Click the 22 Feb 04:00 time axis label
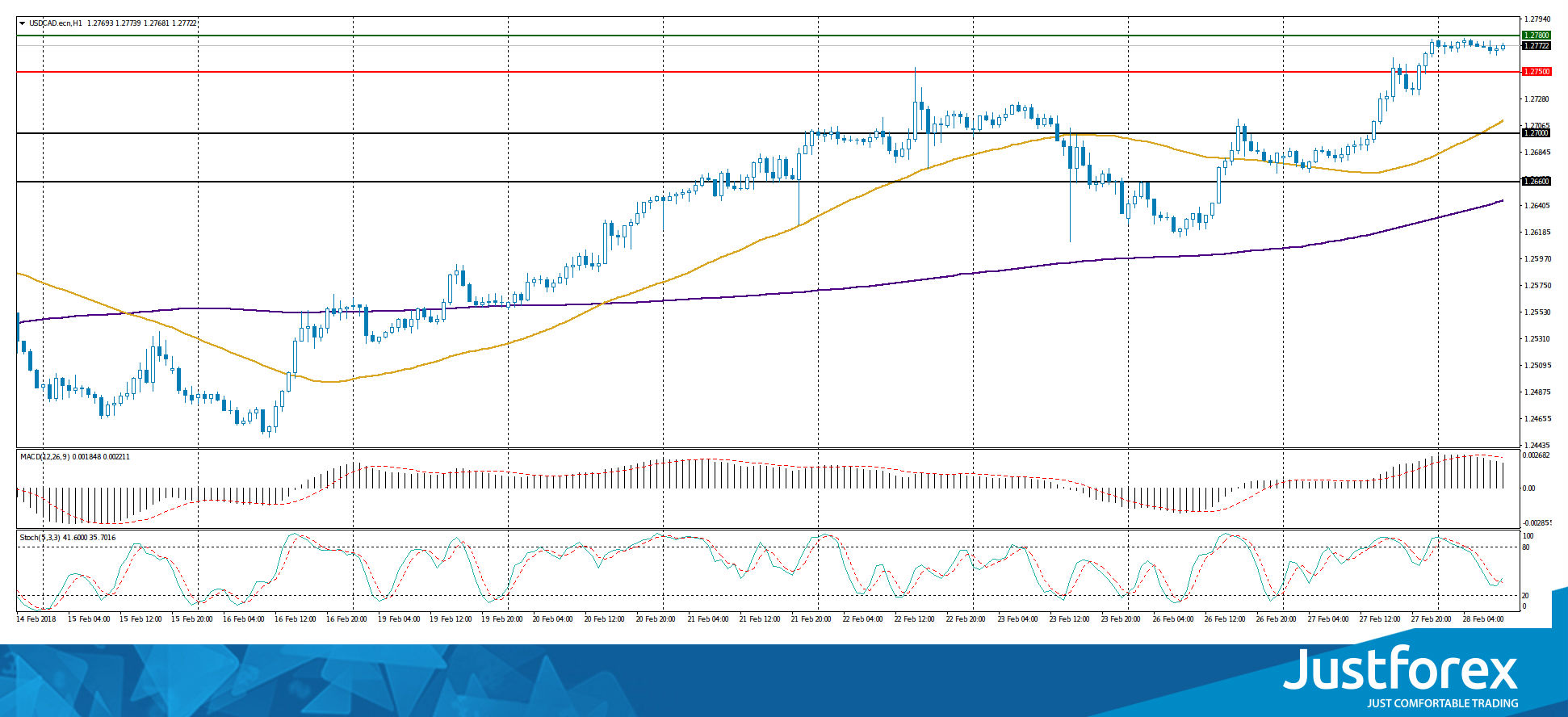This screenshot has width=1568, height=717. pyautogui.click(x=863, y=619)
